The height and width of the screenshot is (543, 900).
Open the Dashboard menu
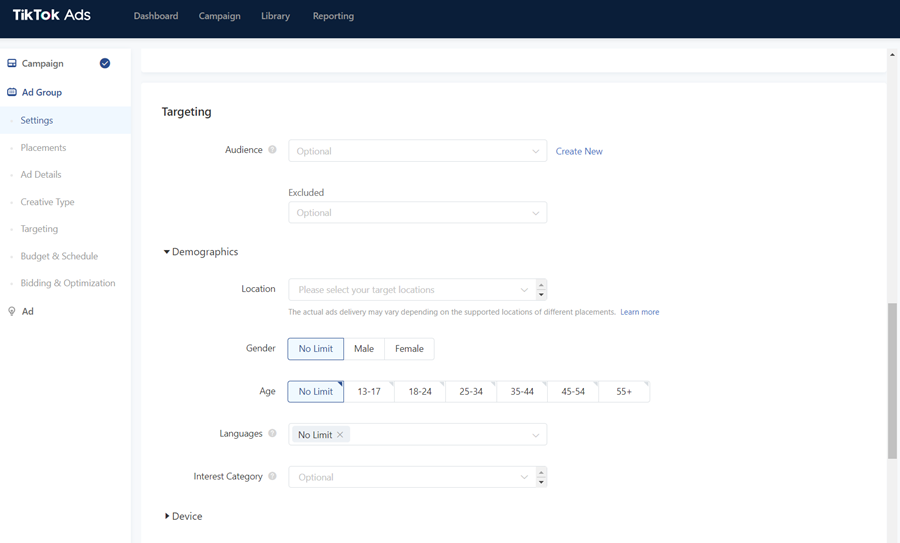pos(156,16)
